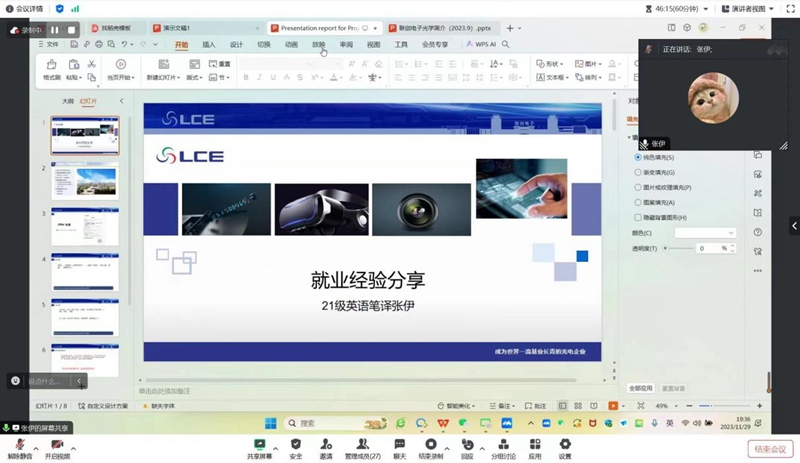Select the second slide thumbnail
This screenshot has width=800, height=463.
pyautogui.click(x=85, y=181)
